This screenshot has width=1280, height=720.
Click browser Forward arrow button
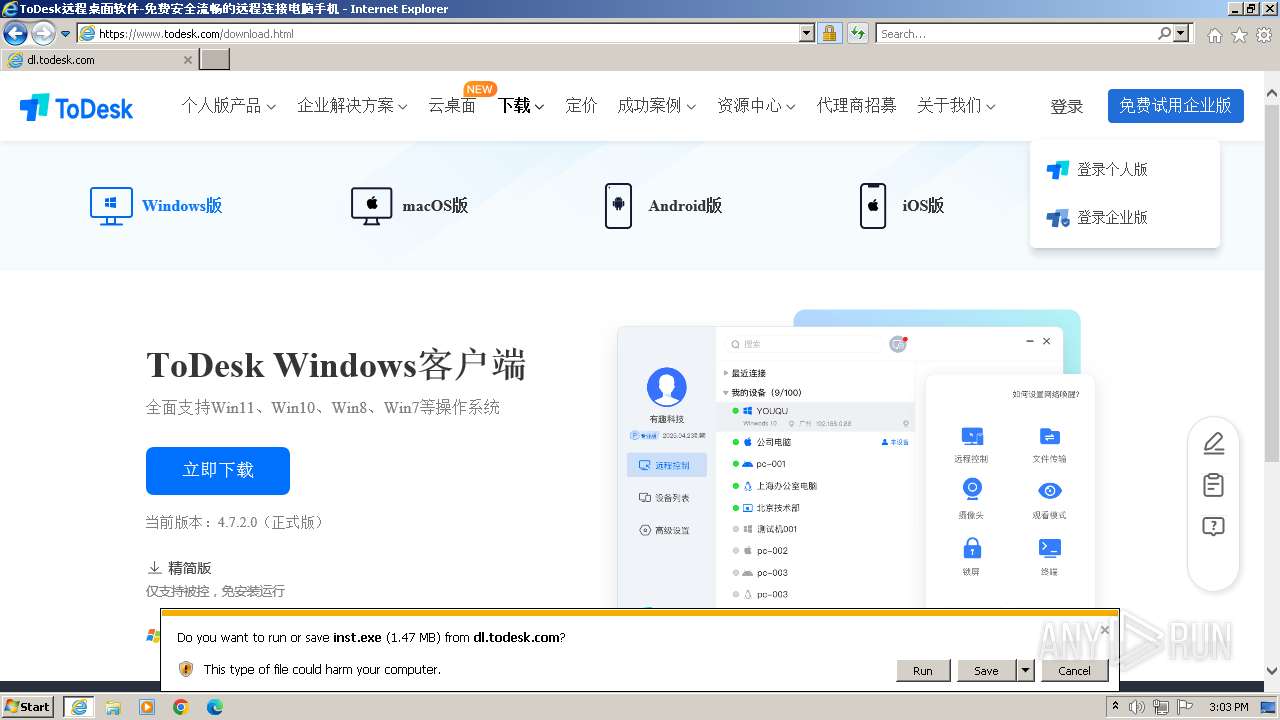tap(43, 33)
